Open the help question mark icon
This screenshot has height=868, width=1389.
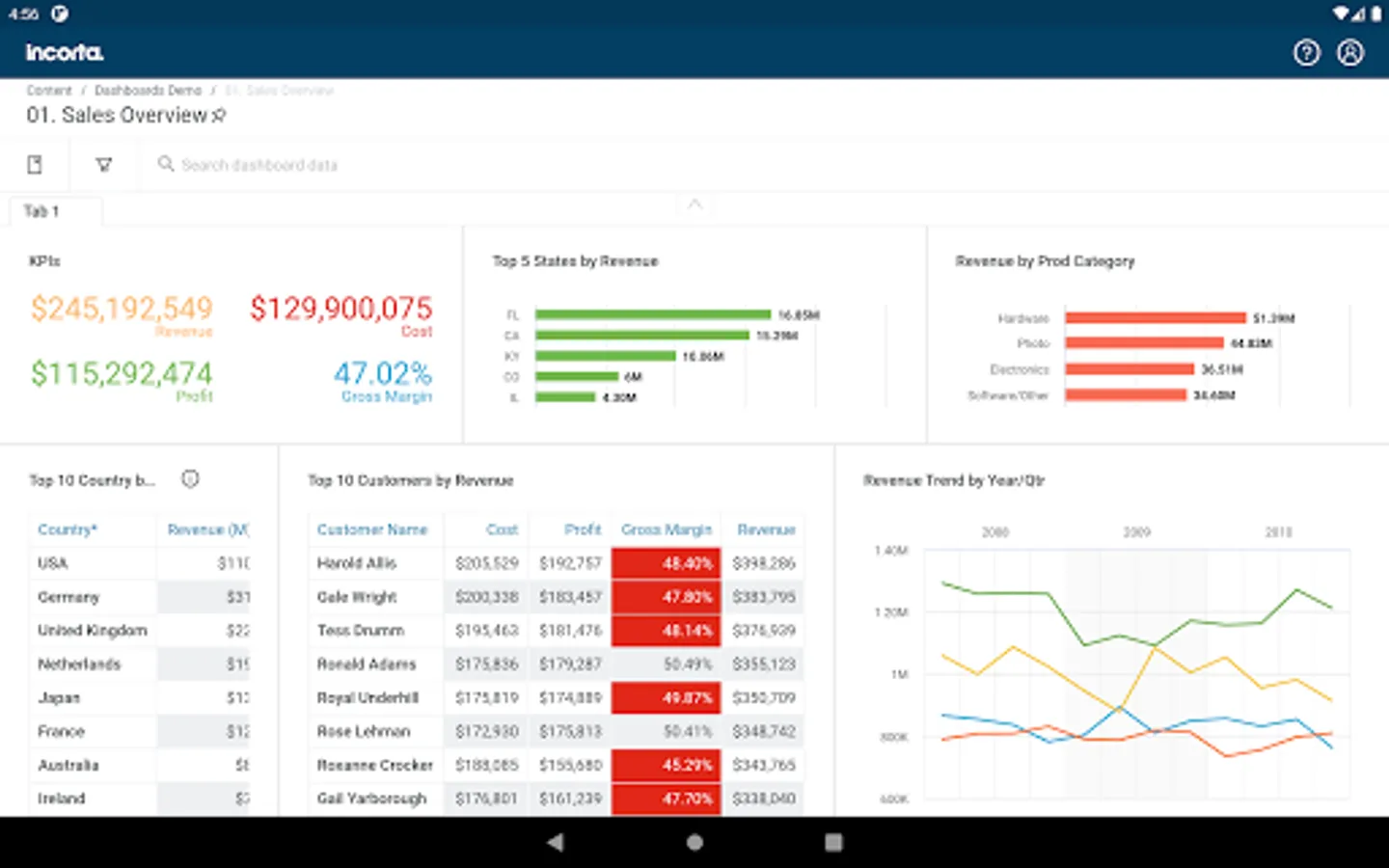pyautogui.click(x=1306, y=52)
